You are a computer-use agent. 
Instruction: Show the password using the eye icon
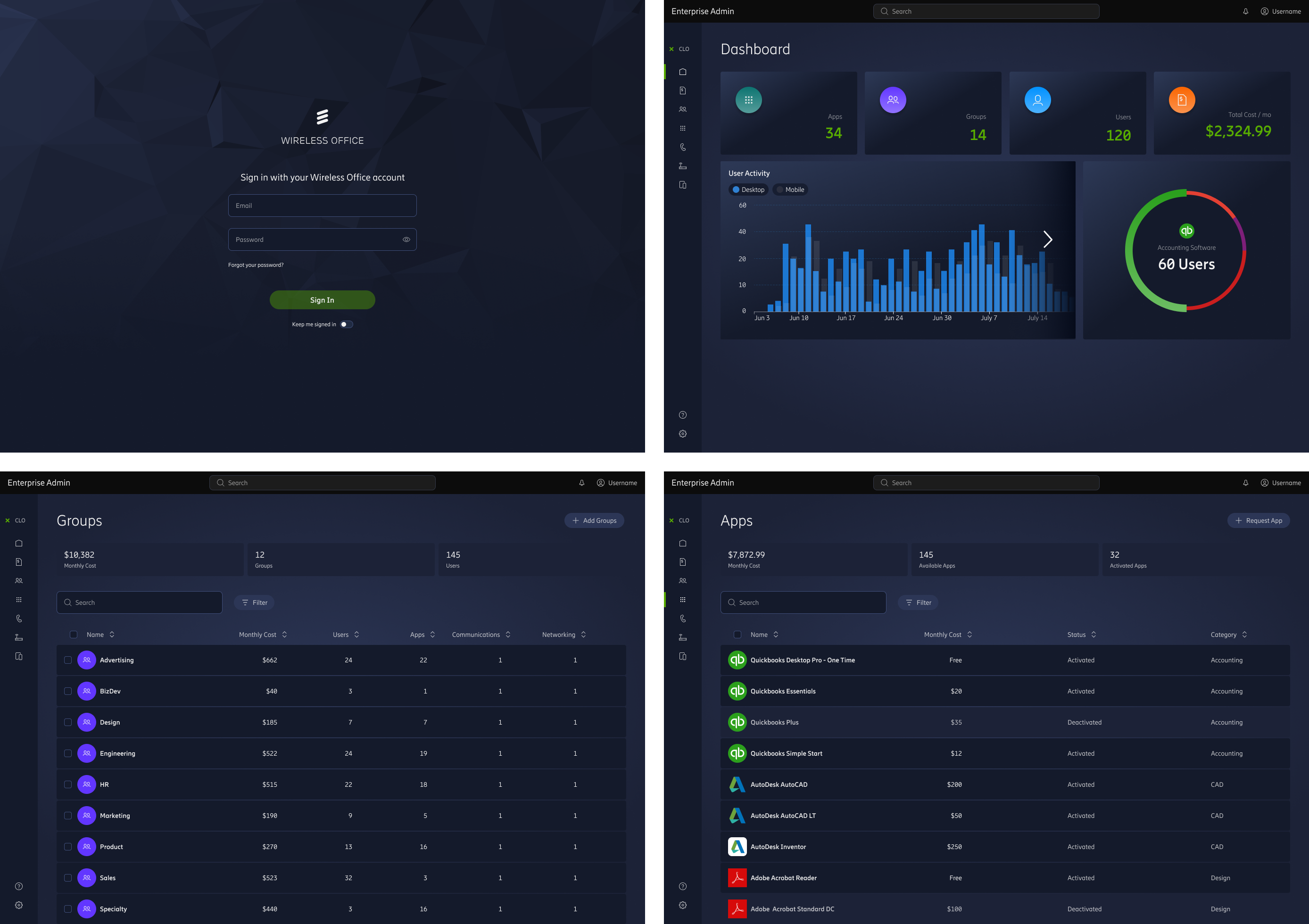(406, 239)
